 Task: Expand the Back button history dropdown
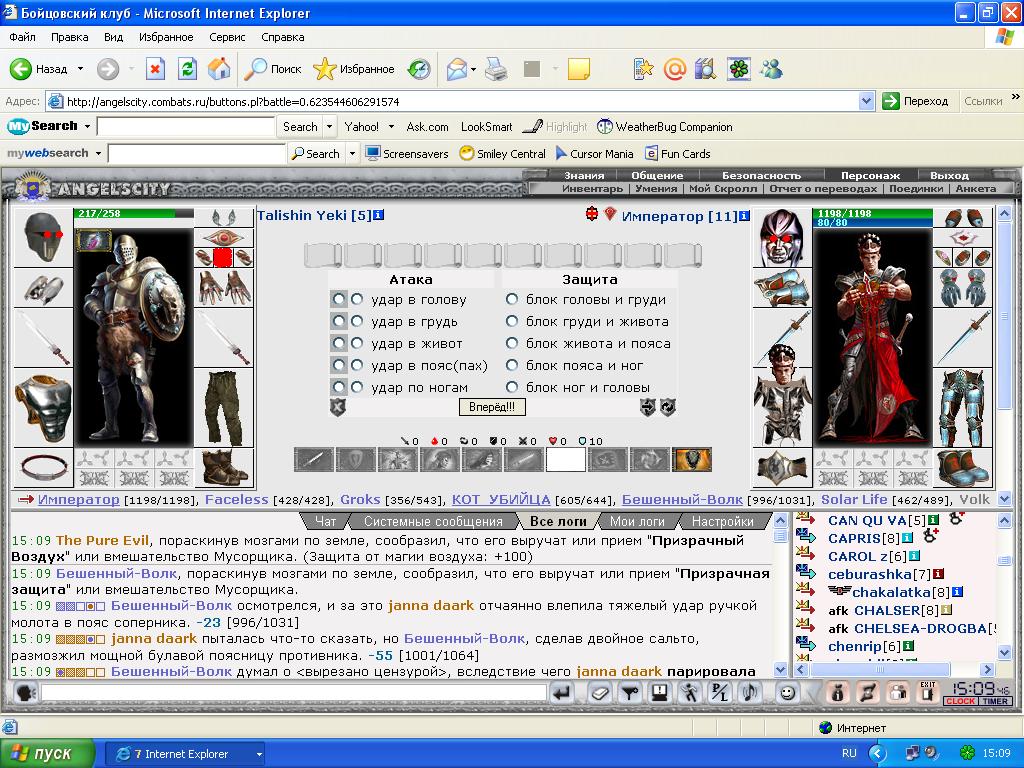(x=80, y=69)
